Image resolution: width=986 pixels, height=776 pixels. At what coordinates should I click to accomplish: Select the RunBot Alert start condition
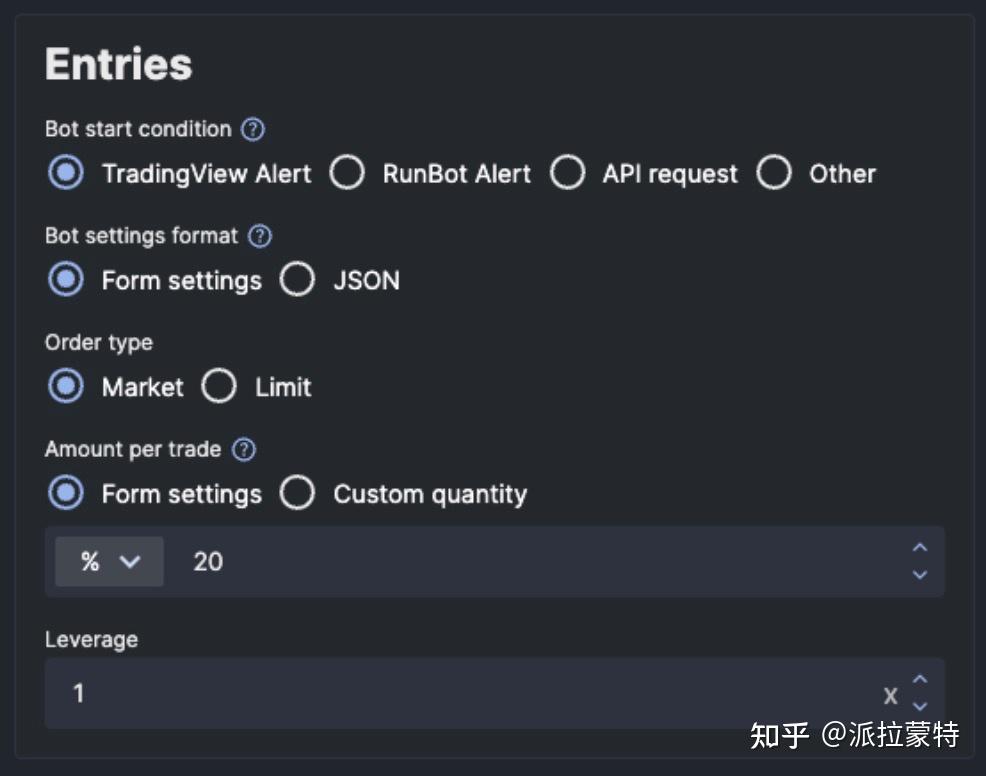[x=347, y=172]
